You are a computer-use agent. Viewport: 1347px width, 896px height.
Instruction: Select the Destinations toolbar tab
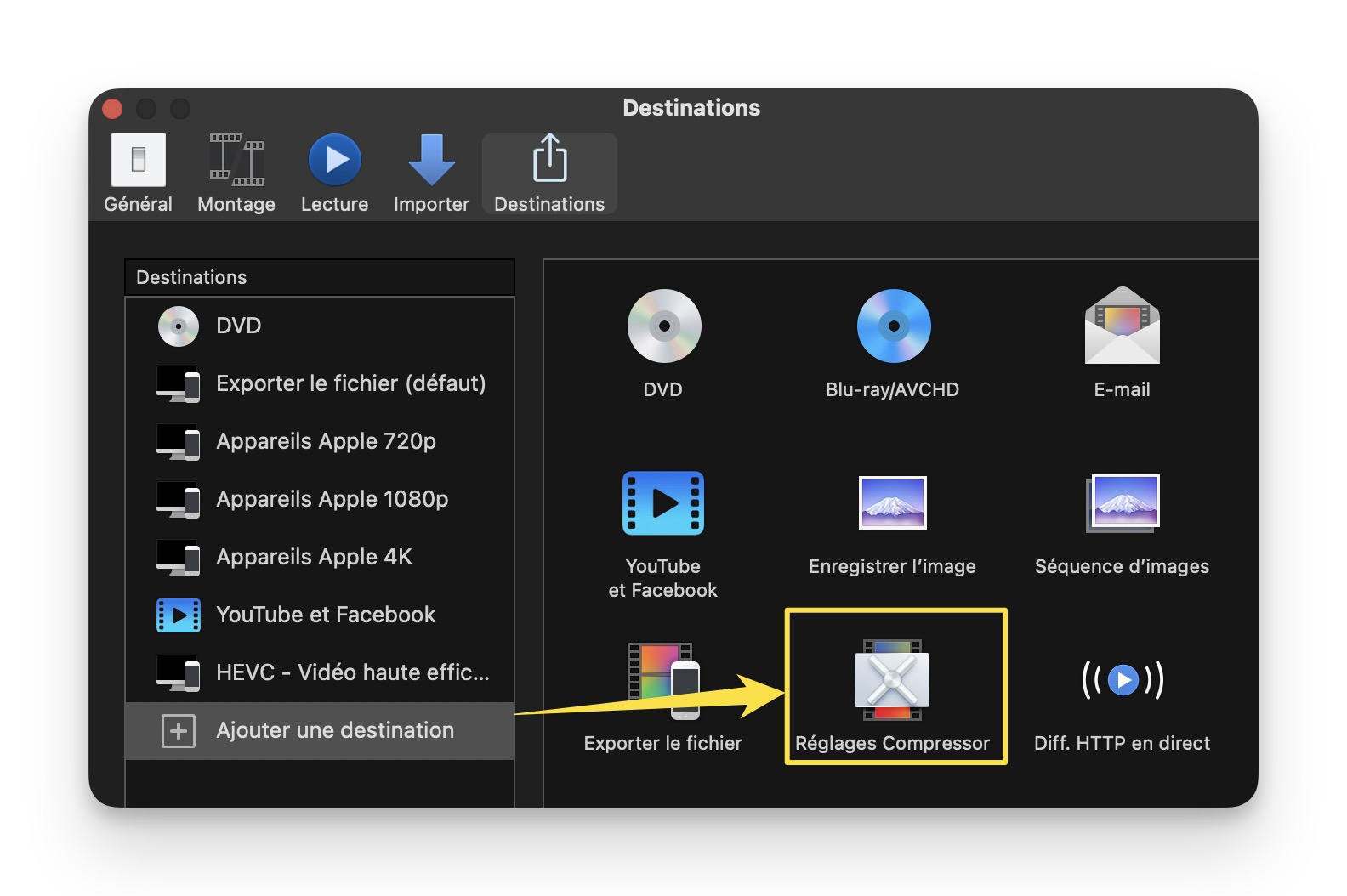[549, 173]
